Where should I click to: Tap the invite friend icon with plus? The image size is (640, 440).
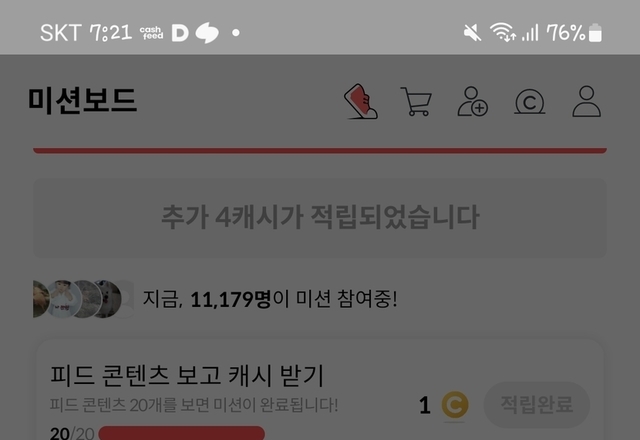[x=472, y=101]
